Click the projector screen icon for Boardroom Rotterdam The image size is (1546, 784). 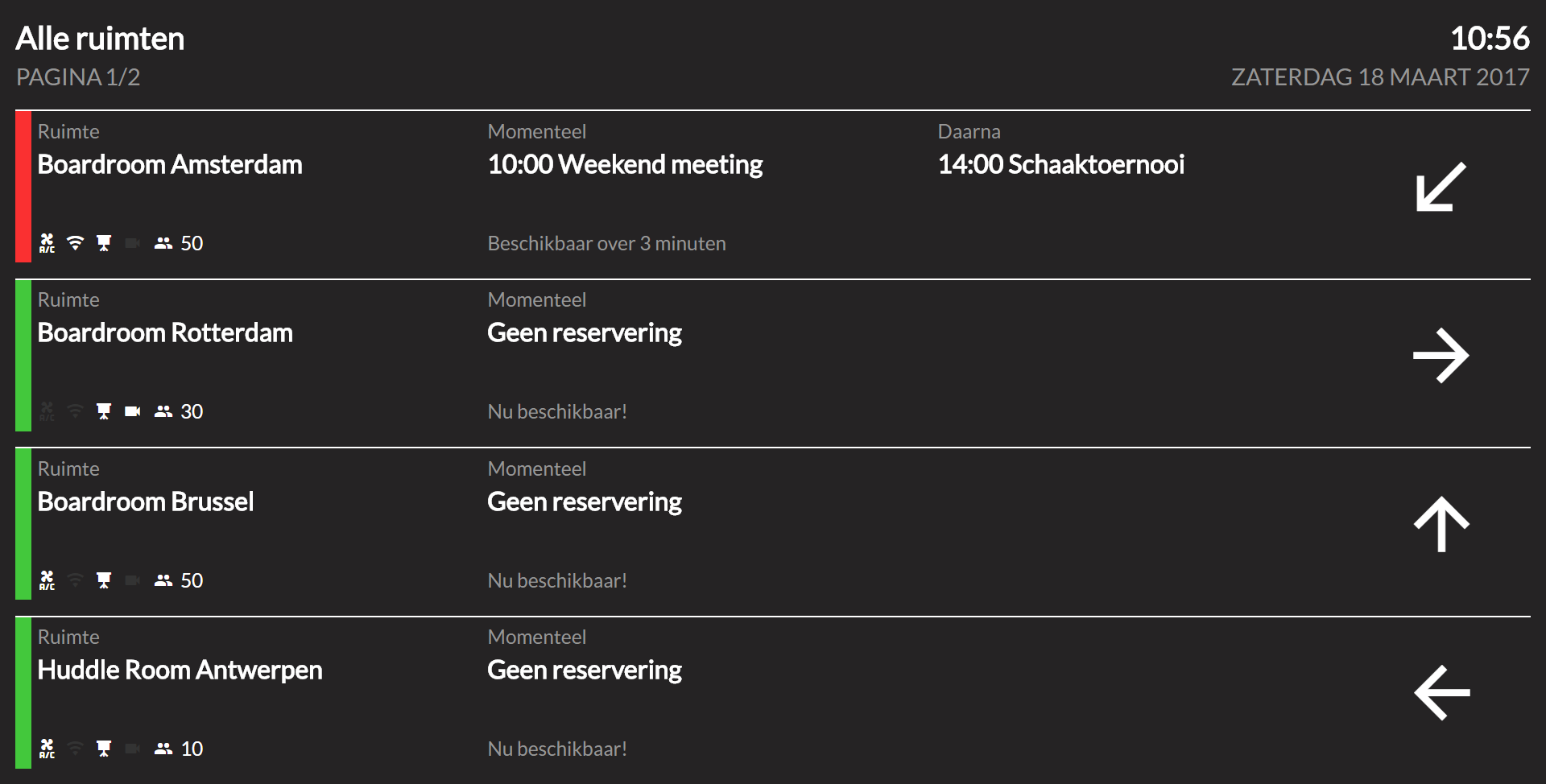pyautogui.click(x=104, y=411)
